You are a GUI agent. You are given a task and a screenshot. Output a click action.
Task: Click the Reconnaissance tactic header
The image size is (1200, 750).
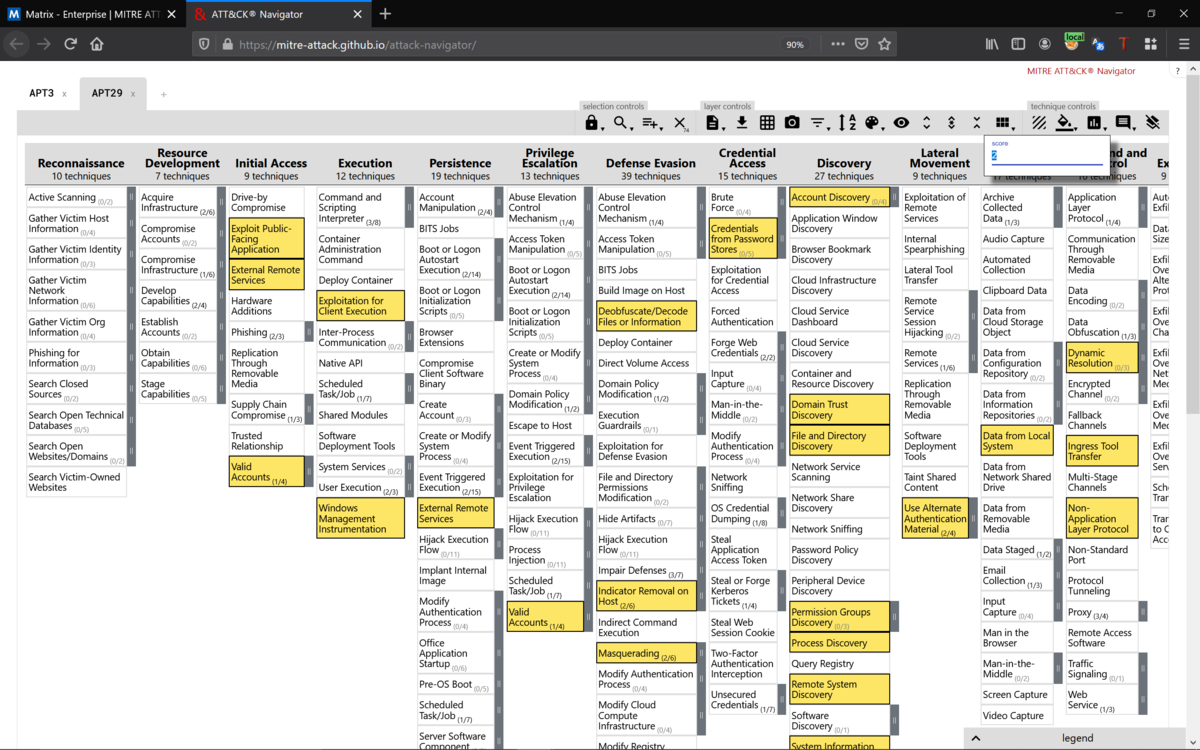coord(81,163)
